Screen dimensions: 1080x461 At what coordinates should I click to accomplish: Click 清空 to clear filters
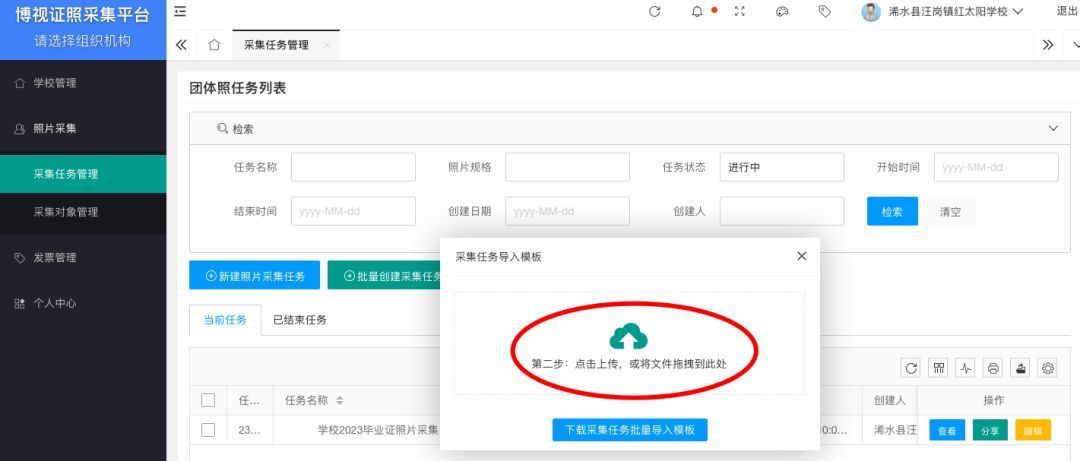coord(951,212)
